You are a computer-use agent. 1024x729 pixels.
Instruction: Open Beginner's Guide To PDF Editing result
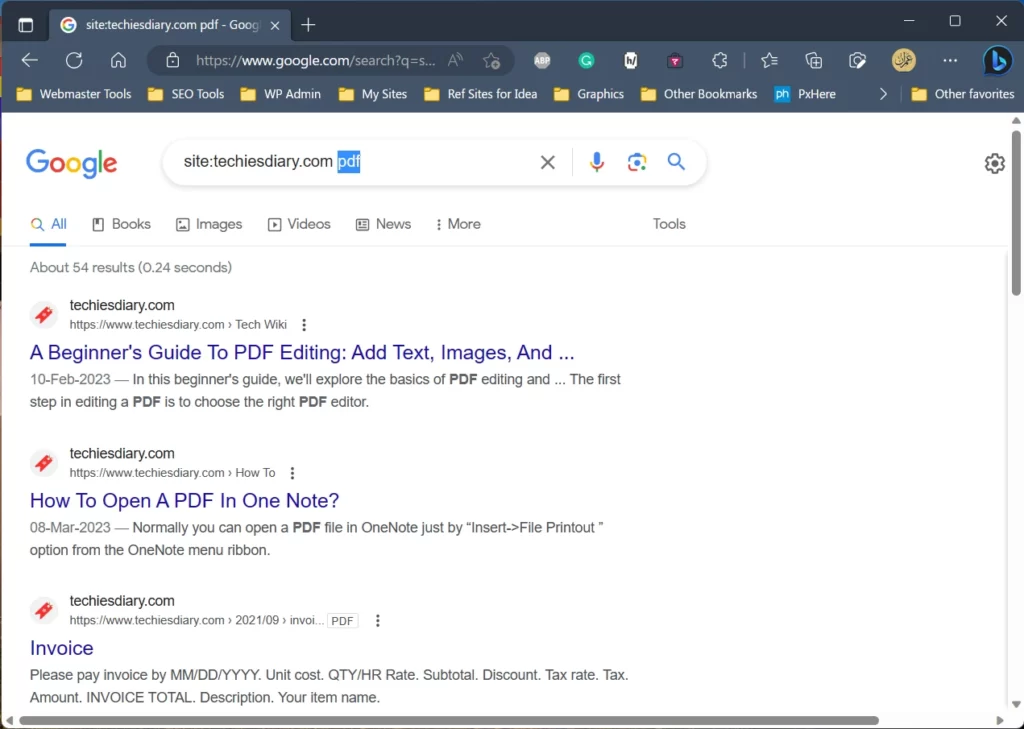click(x=302, y=353)
